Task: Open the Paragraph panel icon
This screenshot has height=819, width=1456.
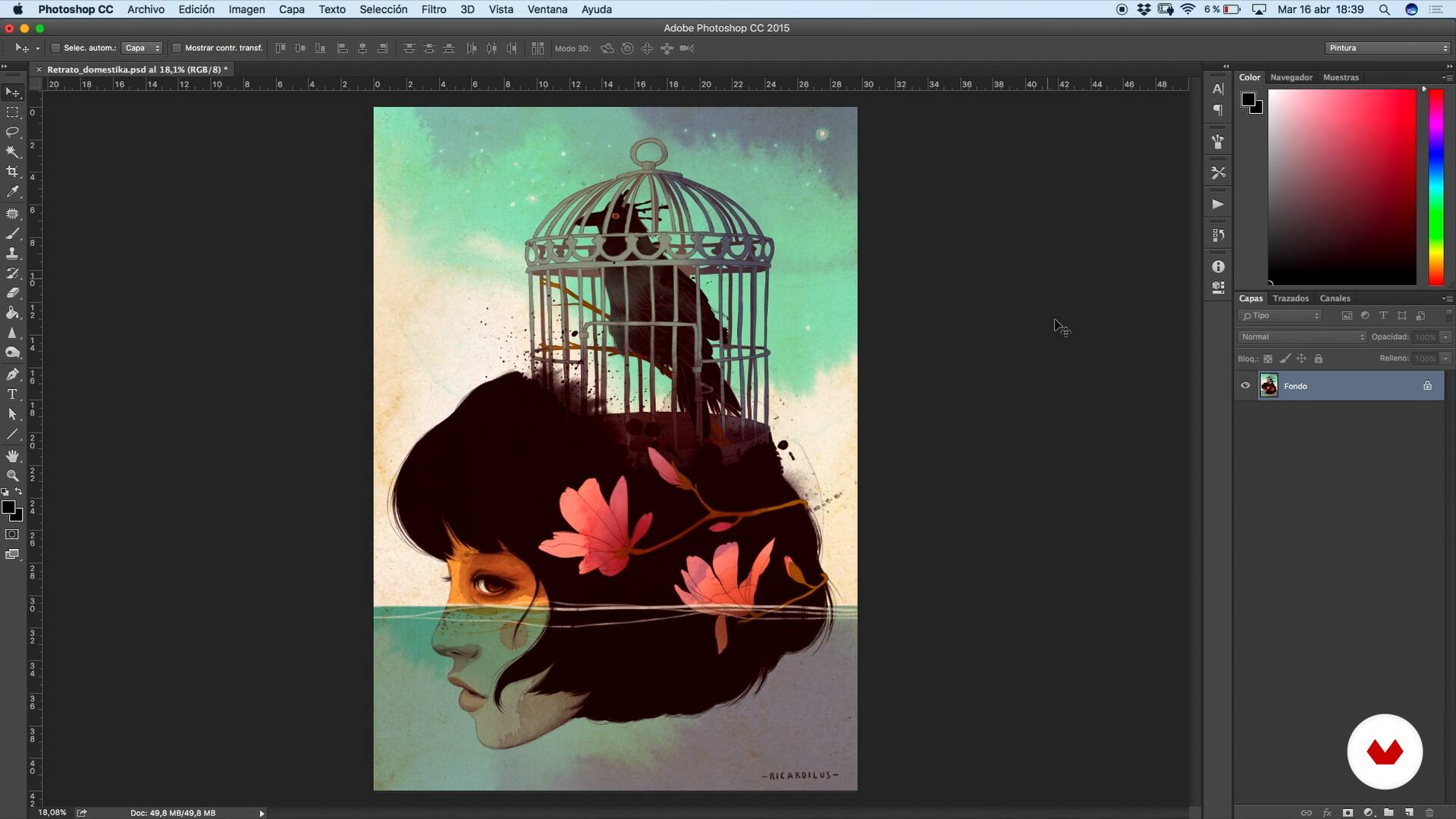Action: [1218, 110]
